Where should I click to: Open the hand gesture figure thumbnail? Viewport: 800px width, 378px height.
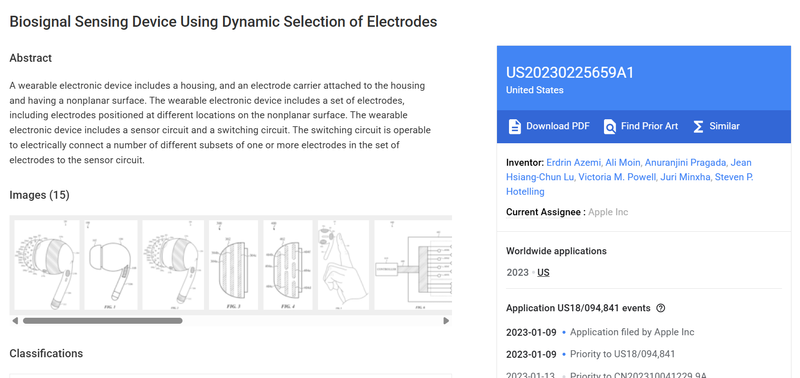click(x=343, y=265)
